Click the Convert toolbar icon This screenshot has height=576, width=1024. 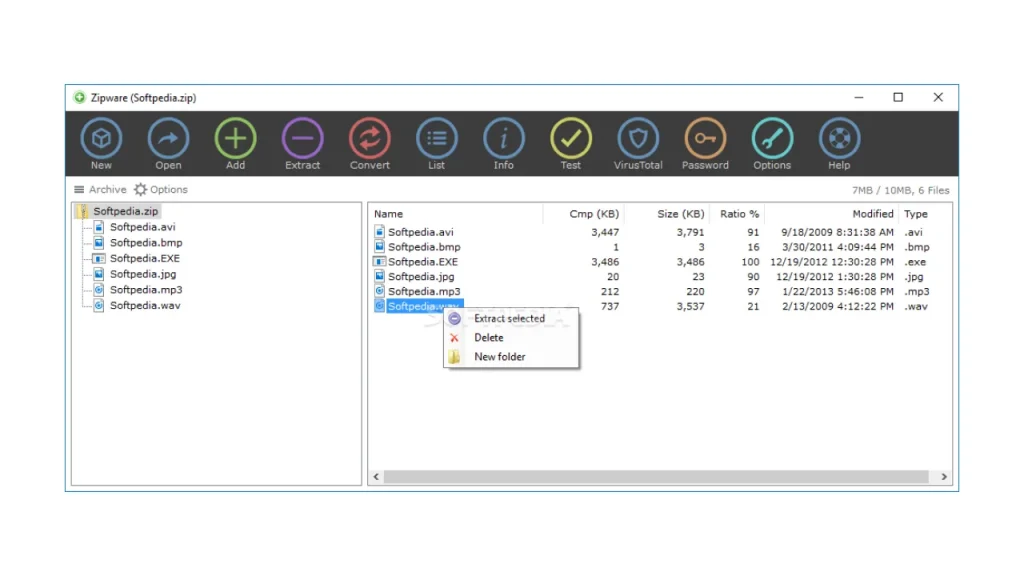click(370, 138)
